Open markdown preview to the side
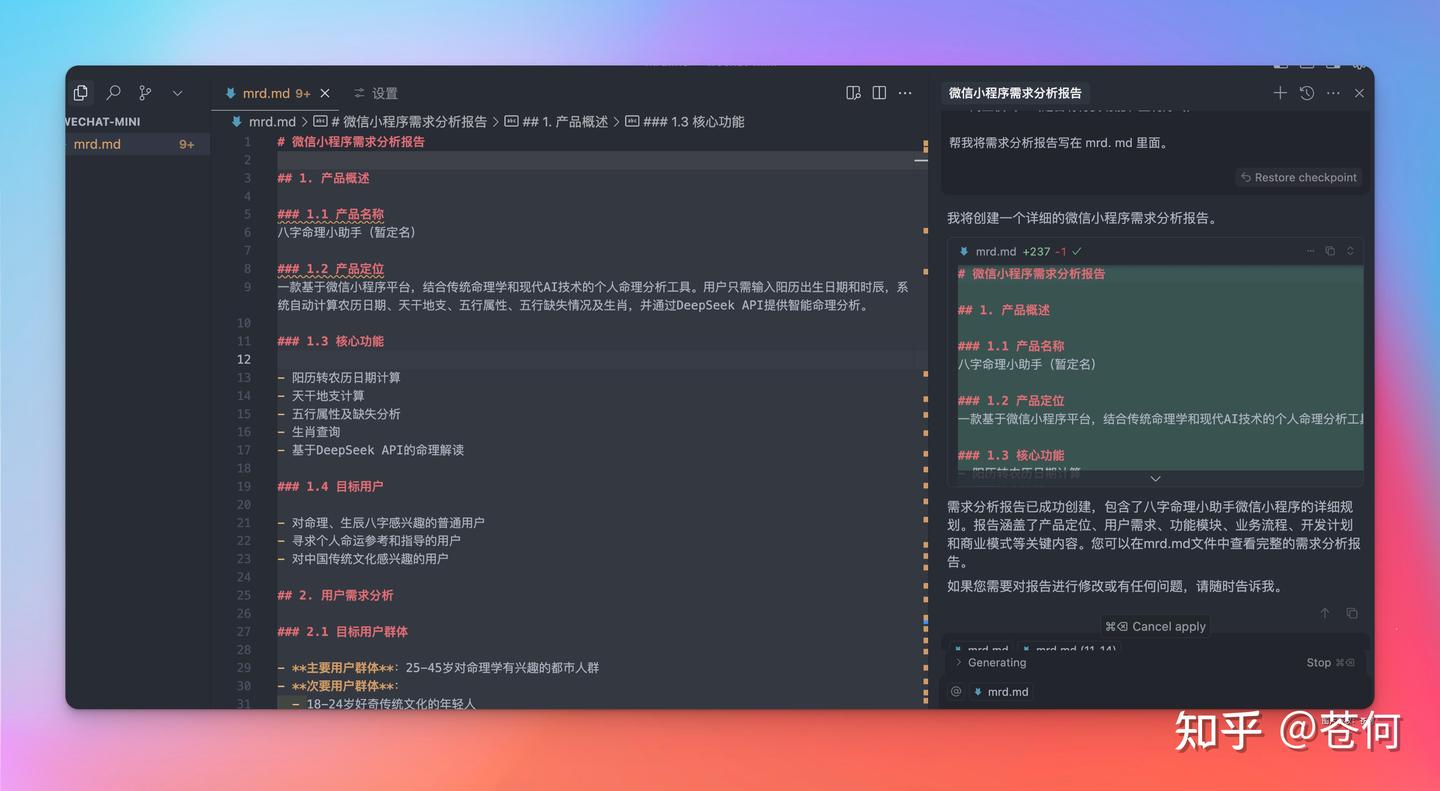The height and width of the screenshot is (791, 1440). point(853,93)
